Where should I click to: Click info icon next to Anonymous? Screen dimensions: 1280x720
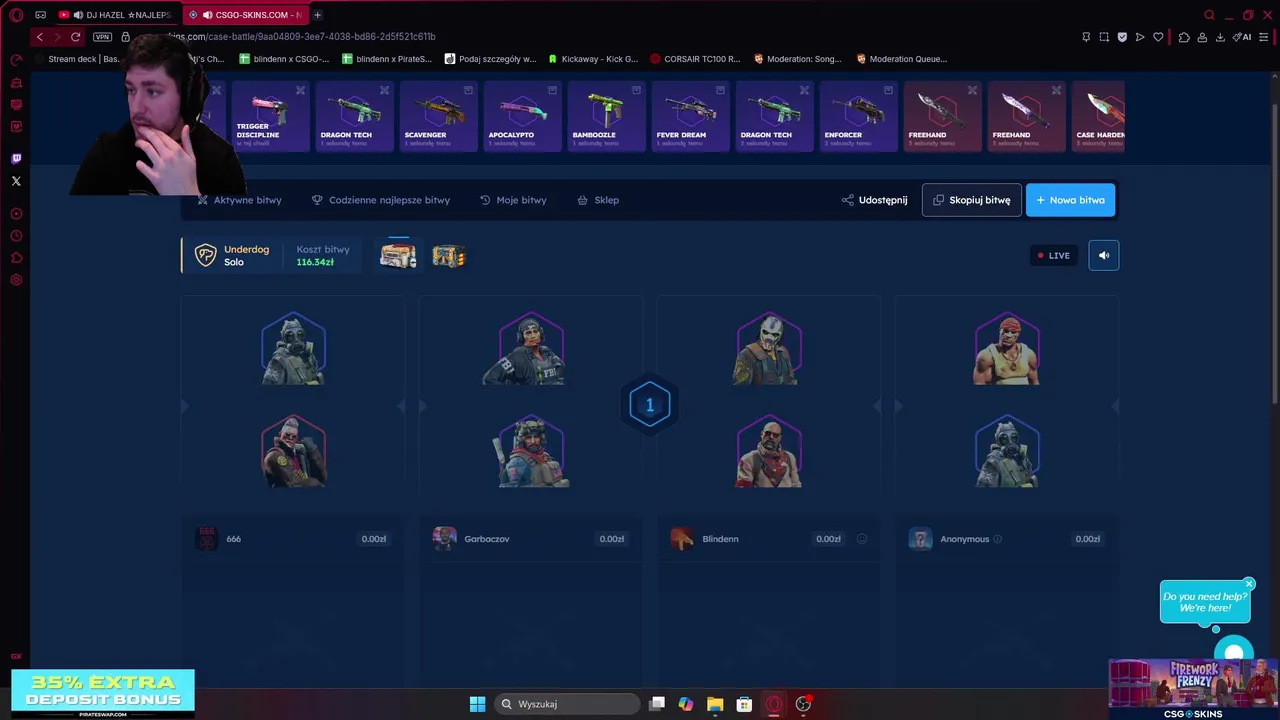point(997,539)
